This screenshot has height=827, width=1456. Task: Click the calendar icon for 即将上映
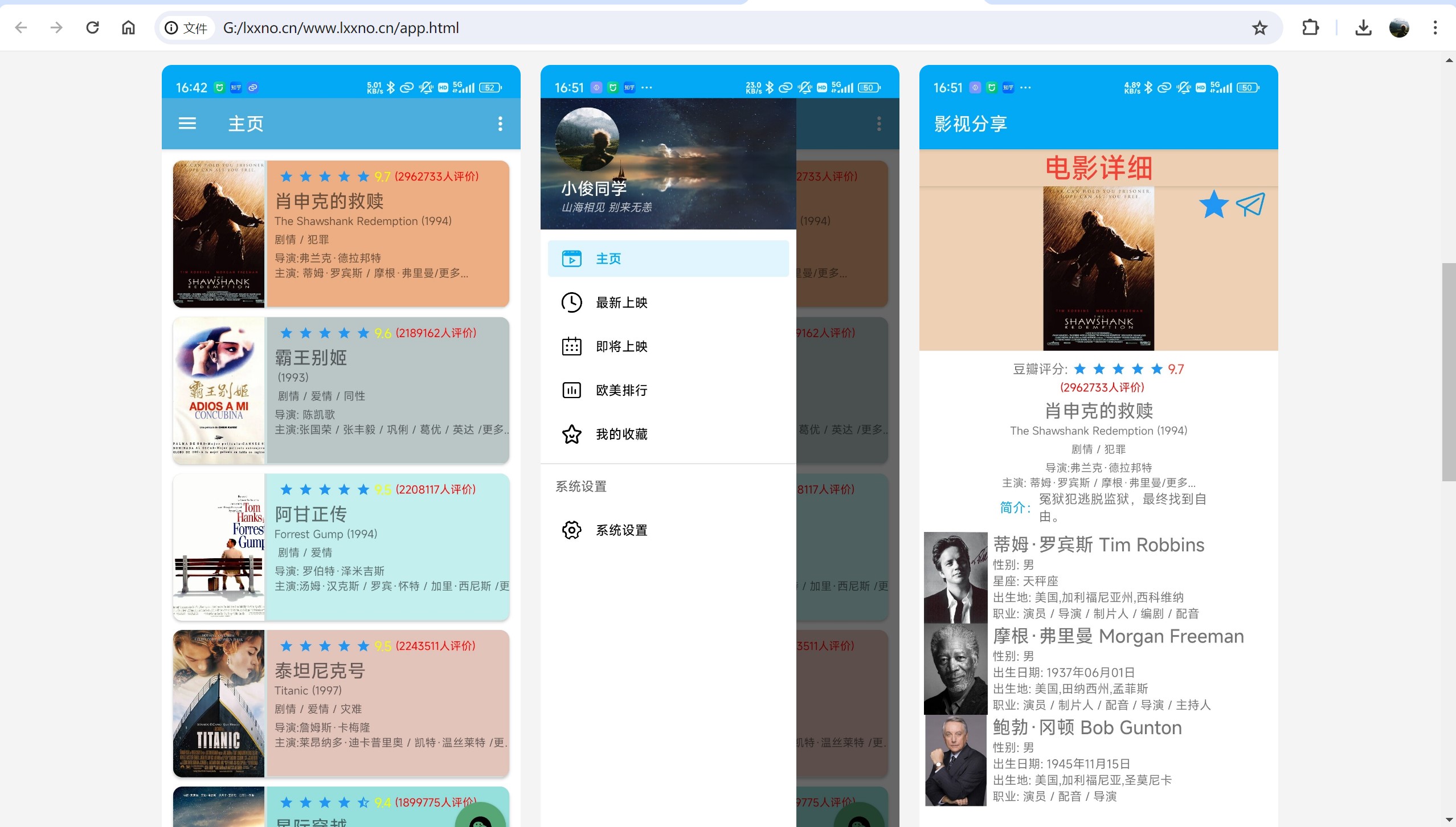point(571,346)
